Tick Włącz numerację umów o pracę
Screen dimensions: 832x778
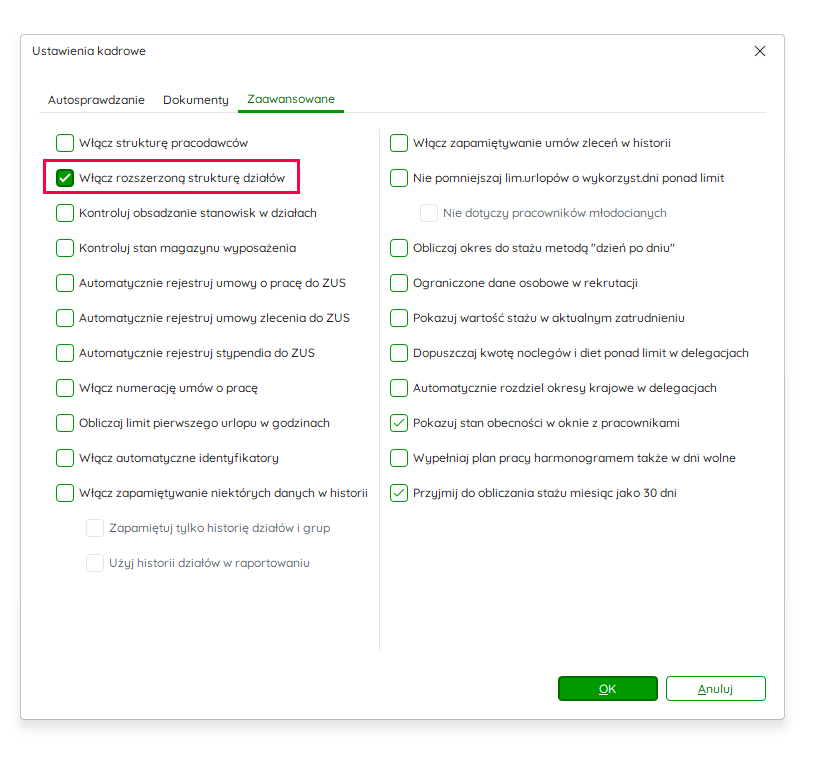[65, 388]
